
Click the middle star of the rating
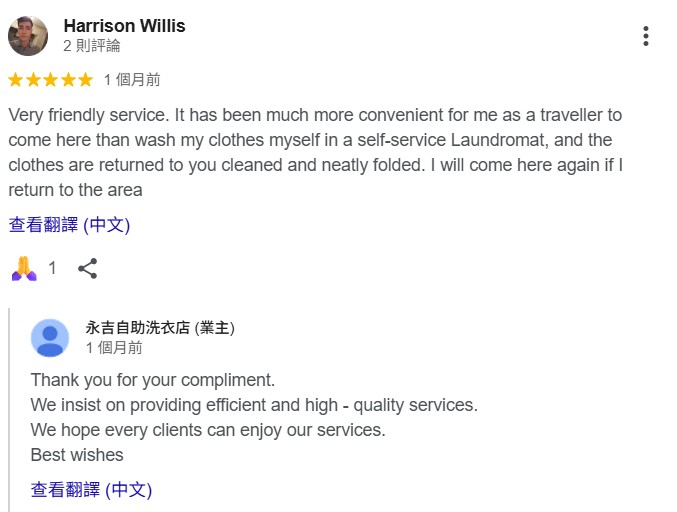click(50, 79)
